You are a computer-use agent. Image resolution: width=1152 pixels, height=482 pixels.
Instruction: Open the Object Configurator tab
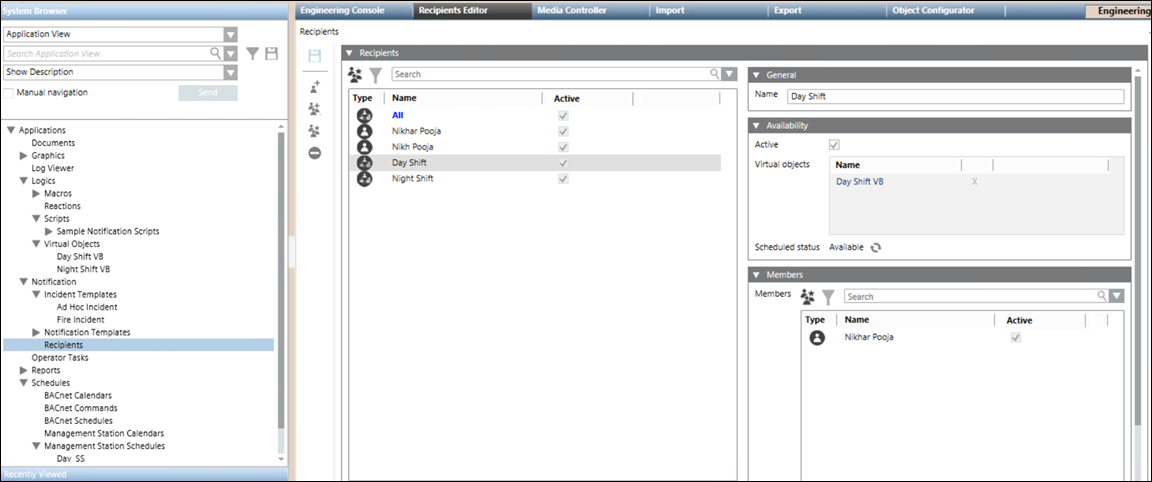pos(932,10)
